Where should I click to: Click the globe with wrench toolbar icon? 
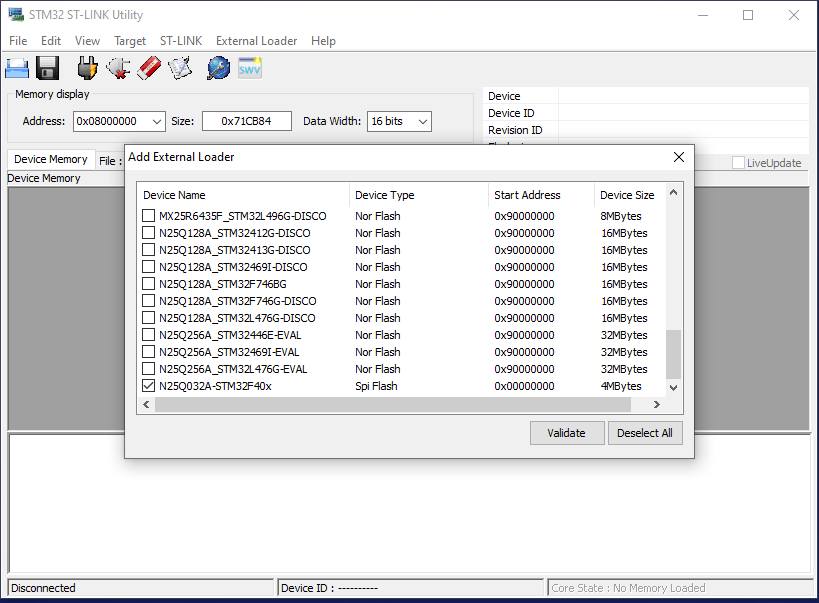click(x=218, y=68)
